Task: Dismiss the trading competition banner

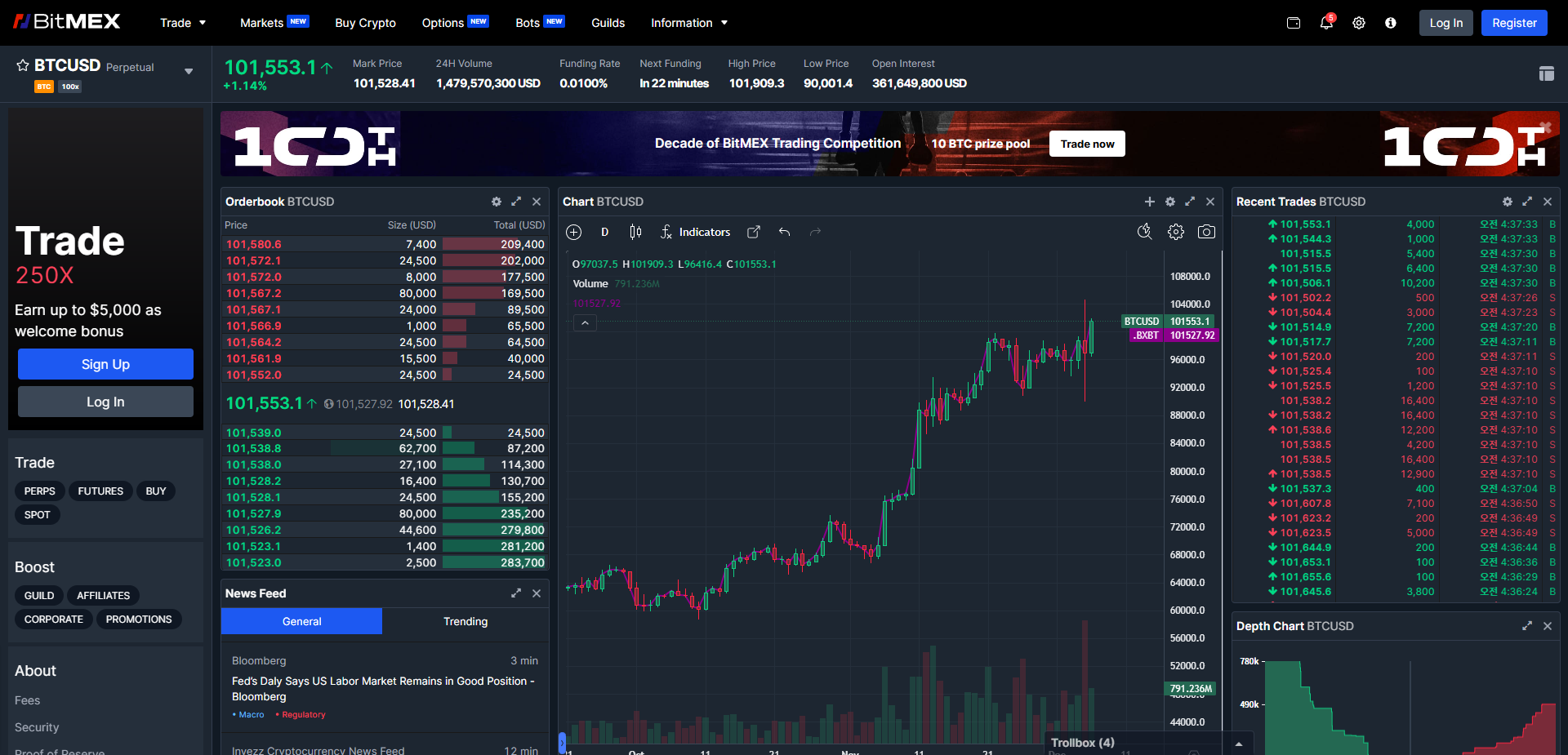Action: pyautogui.click(x=1545, y=127)
